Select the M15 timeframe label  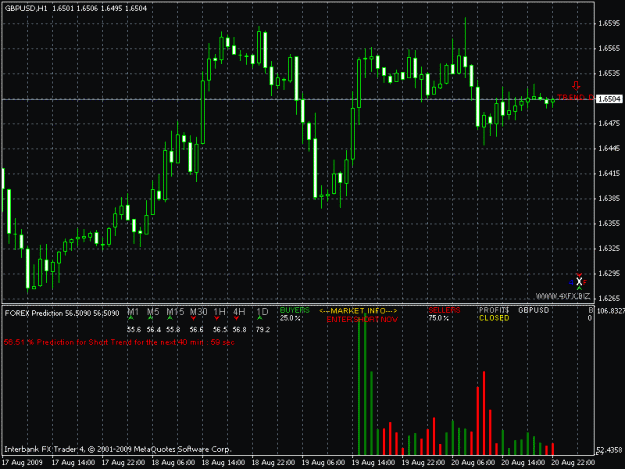[x=175, y=312]
